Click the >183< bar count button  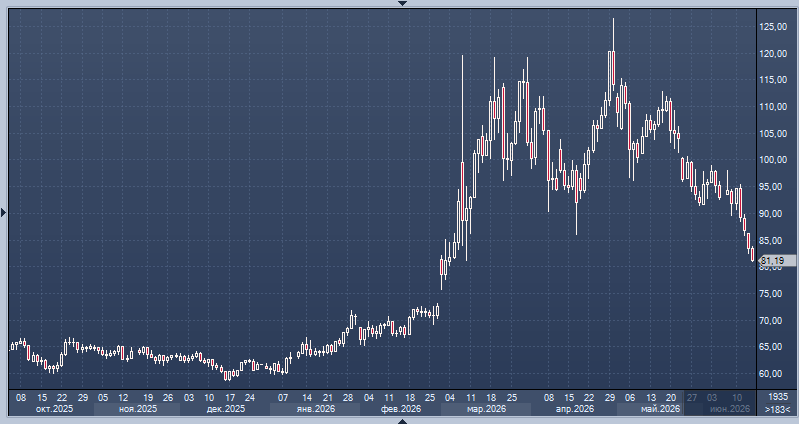778,409
